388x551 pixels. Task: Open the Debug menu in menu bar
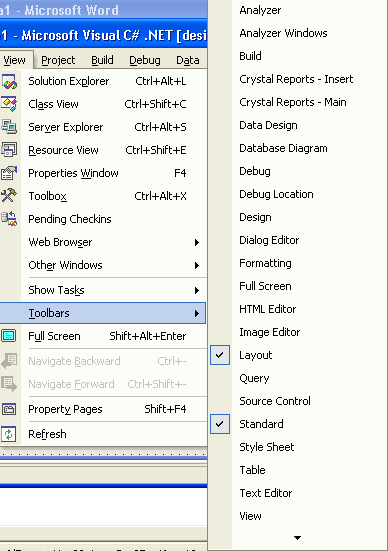145,60
